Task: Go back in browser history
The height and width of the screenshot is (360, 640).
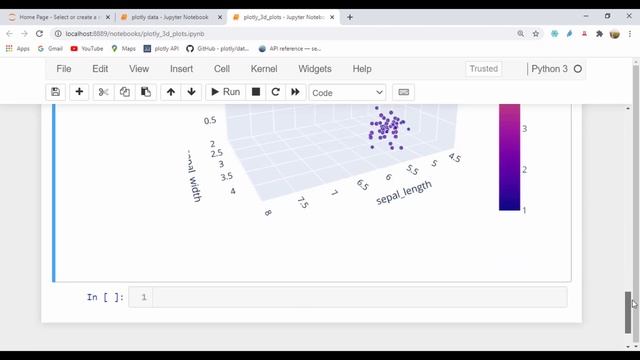Action: (x=9, y=34)
